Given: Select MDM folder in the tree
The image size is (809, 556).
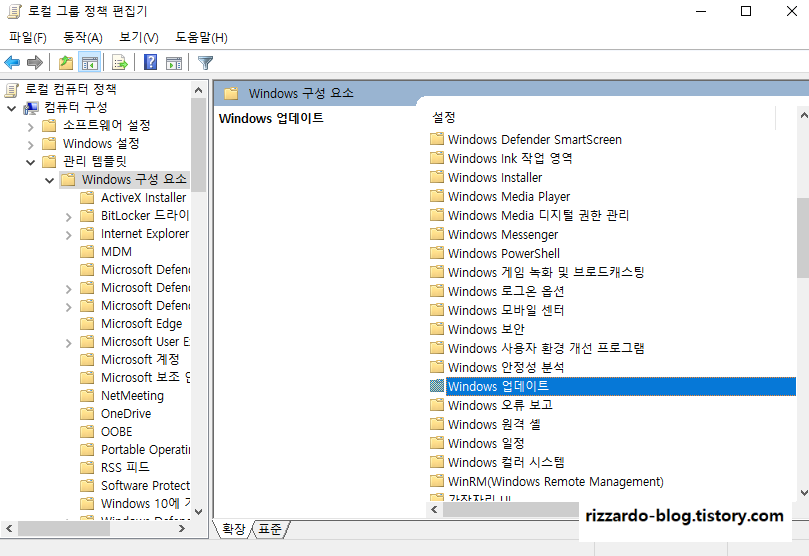Looking at the screenshot, I should tap(116, 252).
